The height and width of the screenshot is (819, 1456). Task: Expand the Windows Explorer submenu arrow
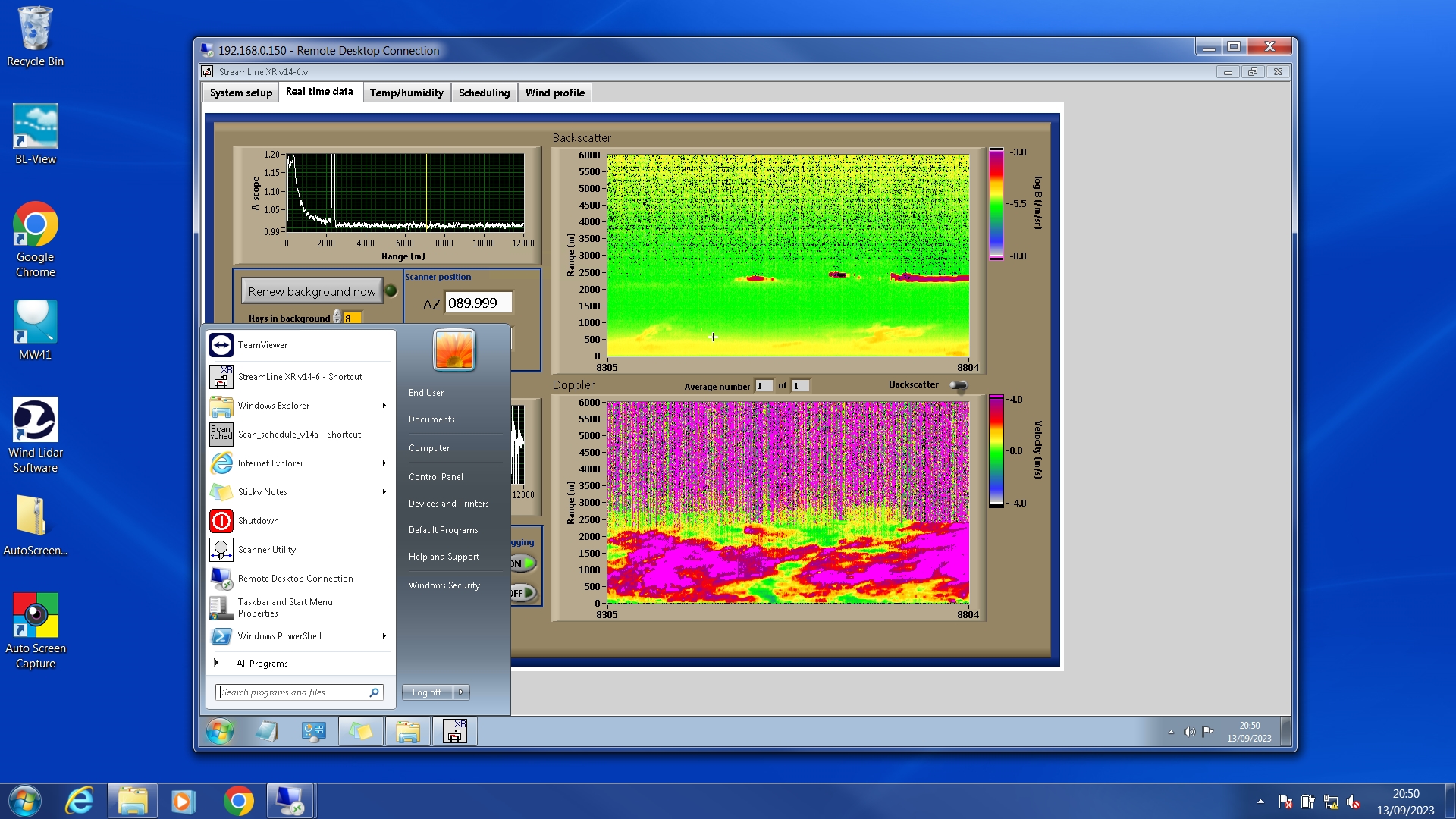(x=384, y=406)
